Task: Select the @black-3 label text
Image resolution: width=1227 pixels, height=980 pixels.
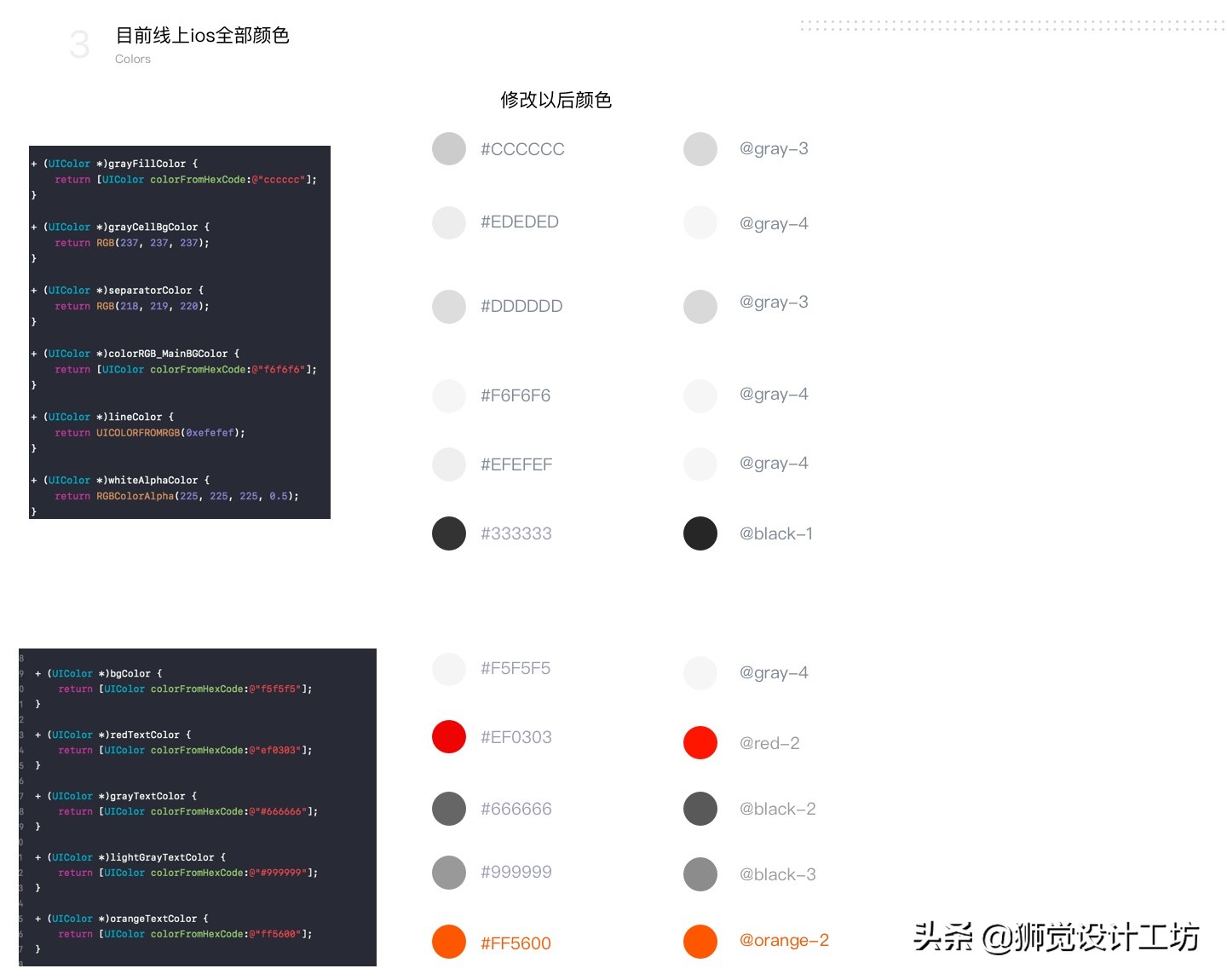Action: click(778, 873)
